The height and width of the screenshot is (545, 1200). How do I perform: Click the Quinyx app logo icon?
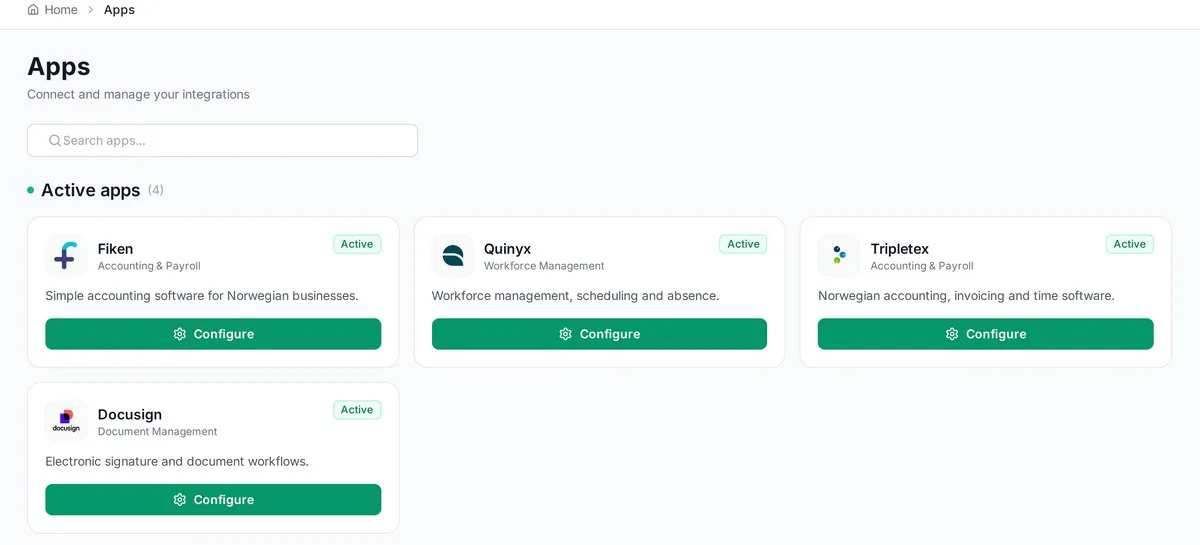452,256
